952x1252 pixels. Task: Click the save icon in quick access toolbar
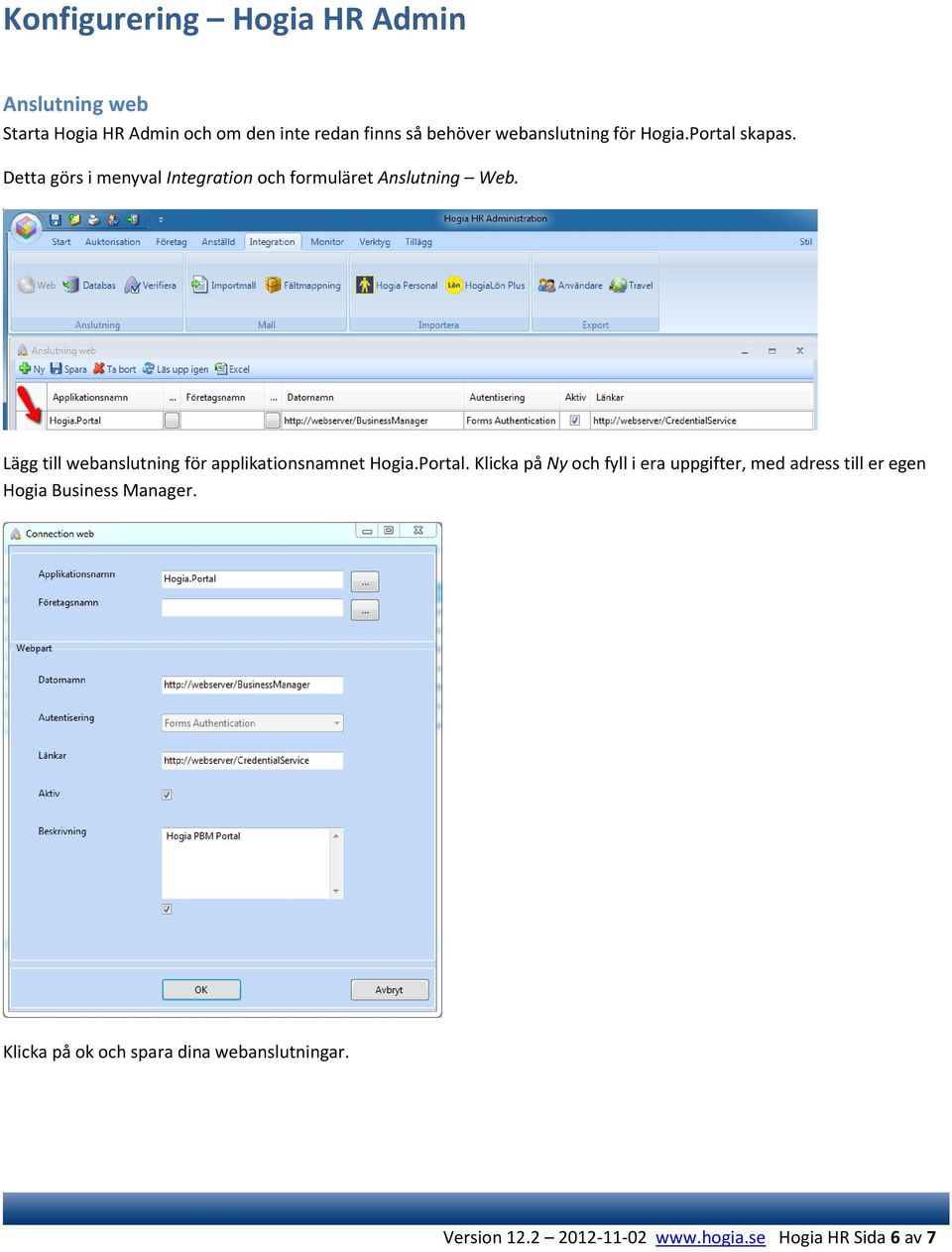[56, 219]
